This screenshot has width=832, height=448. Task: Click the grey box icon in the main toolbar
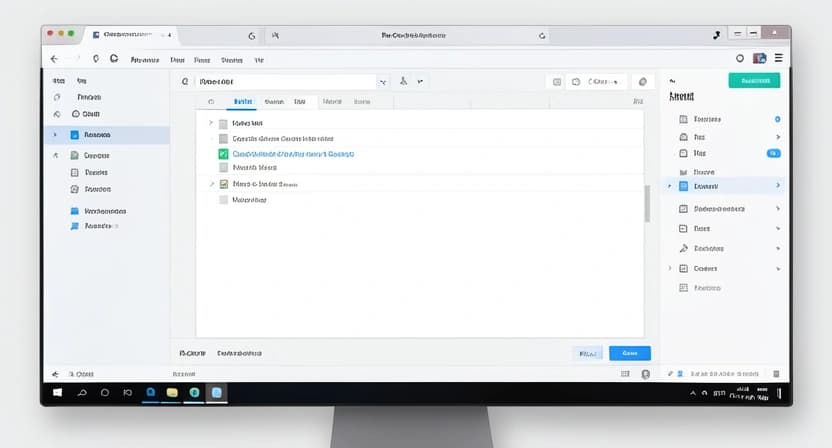[557, 82]
